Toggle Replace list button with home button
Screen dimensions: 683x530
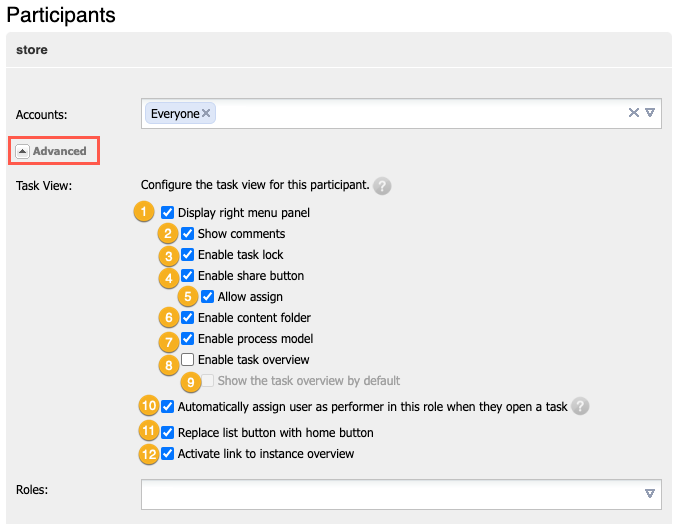[168, 433]
